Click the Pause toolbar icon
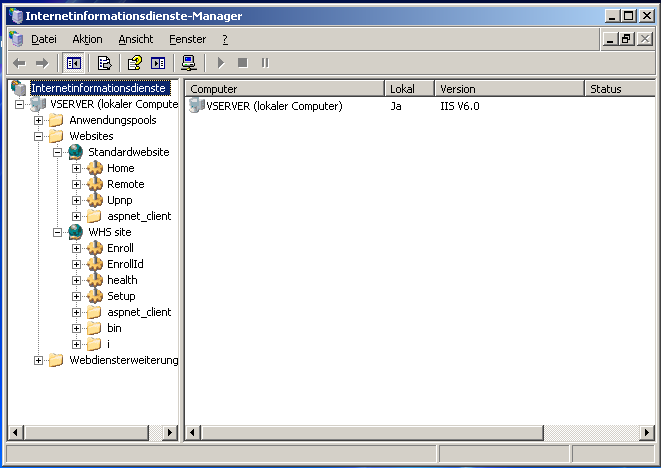 [x=265, y=63]
